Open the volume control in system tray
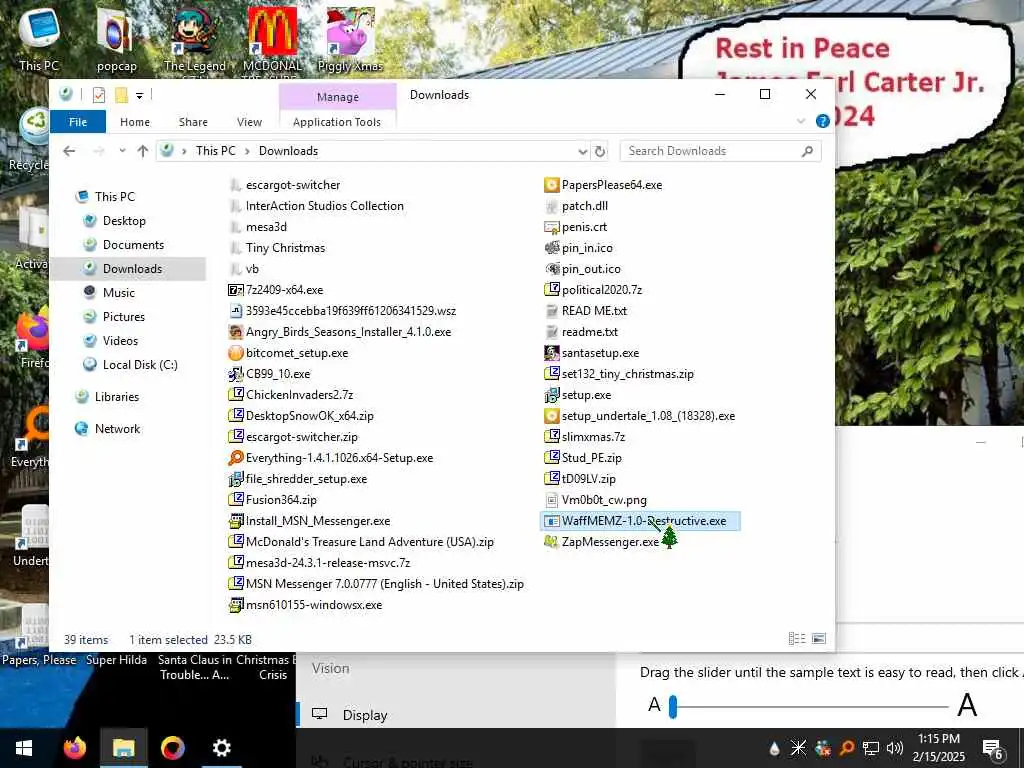The width and height of the screenshot is (1024, 768). pyautogui.click(x=895, y=748)
